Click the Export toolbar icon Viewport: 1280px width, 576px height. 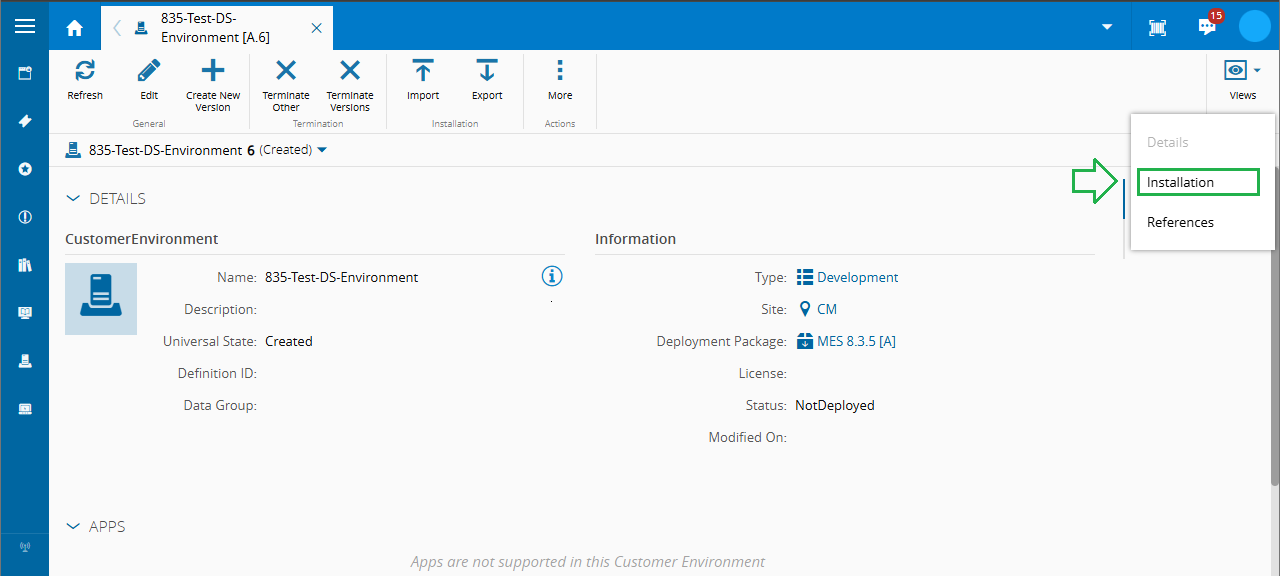(x=487, y=72)
